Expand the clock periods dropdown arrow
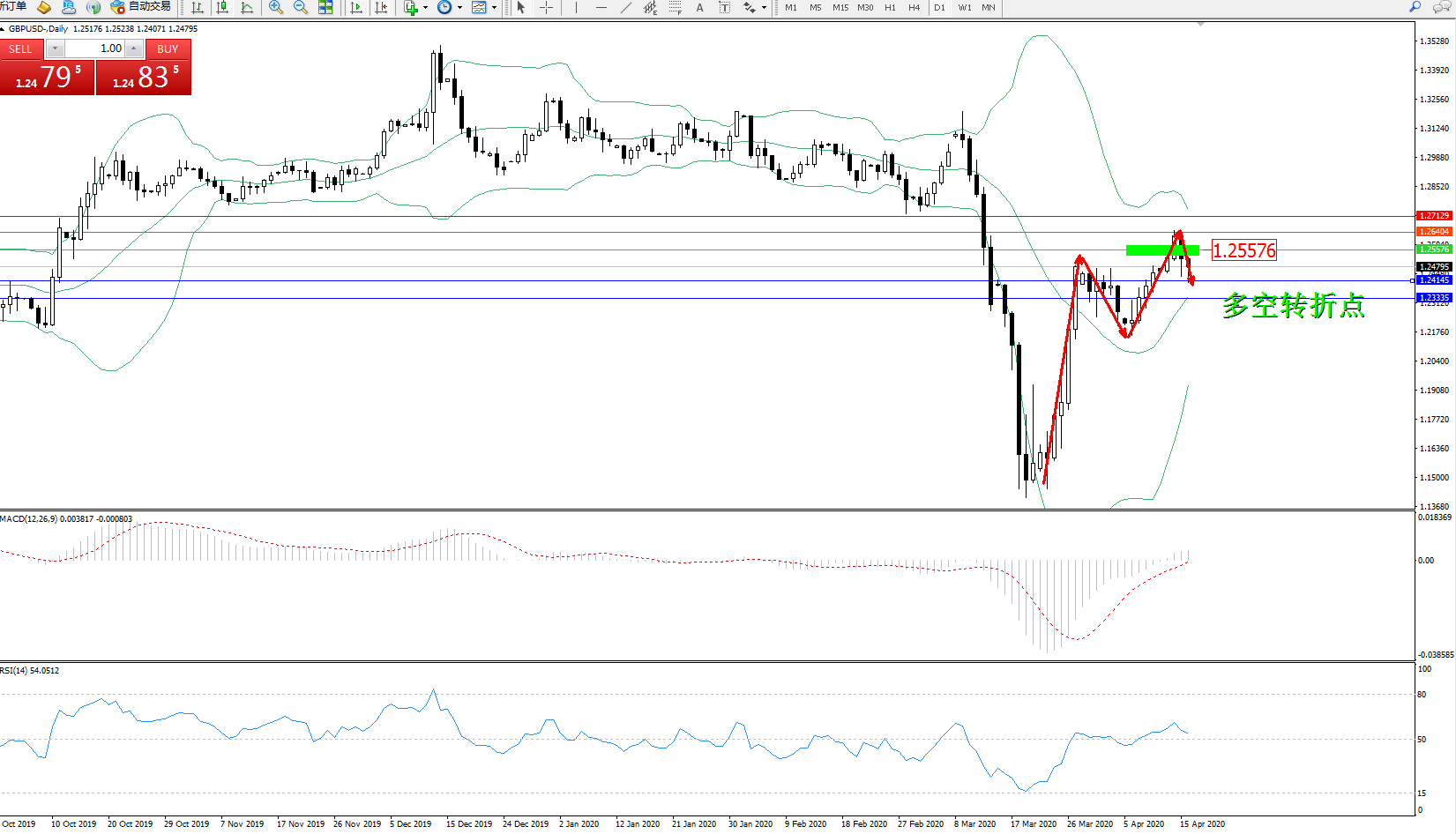 459,8
